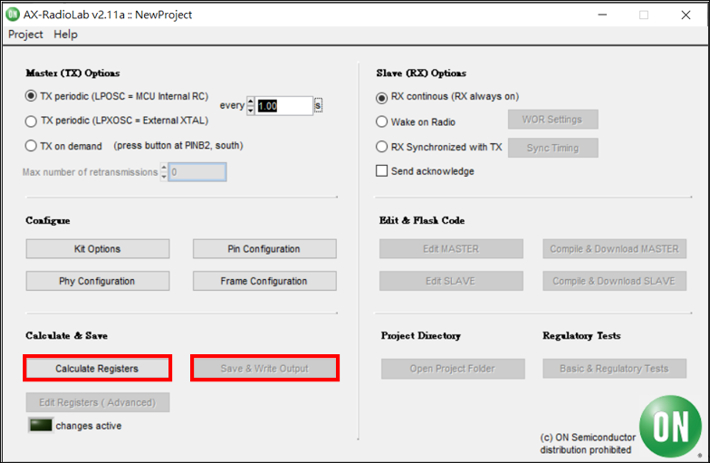The width and height of the screenshot is (710, 463).
Task: Open Edit Registers (Advanced)
Action: pos(98,402)
